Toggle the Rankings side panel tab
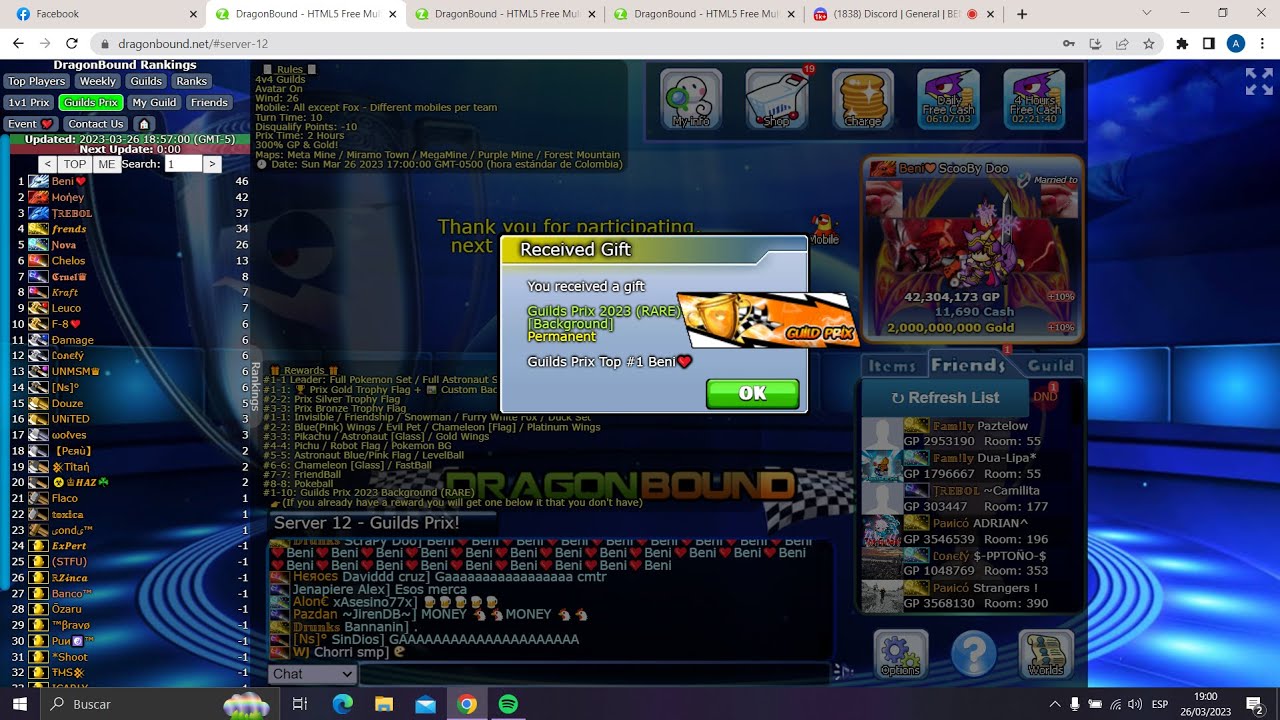The width and height of the screenshot is (1280, 720). (255, 387)
